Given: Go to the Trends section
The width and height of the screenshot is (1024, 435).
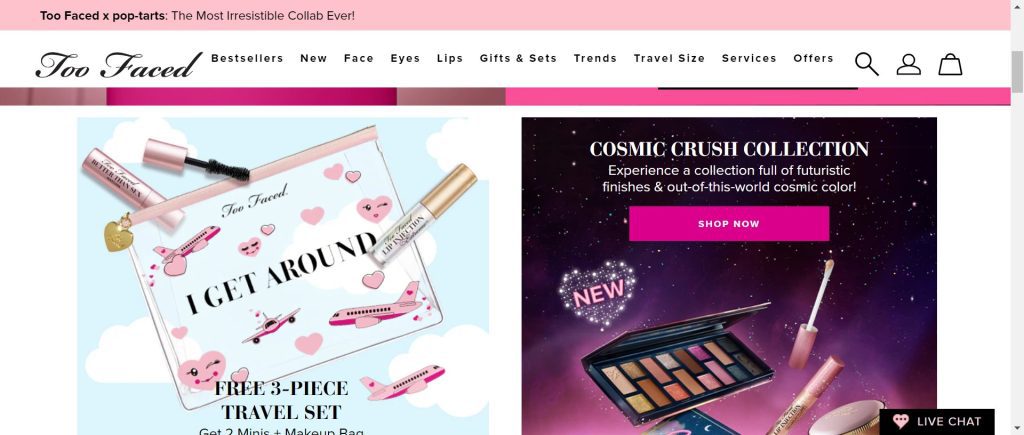Looking at the screenshot, I should tap(595, 58).
